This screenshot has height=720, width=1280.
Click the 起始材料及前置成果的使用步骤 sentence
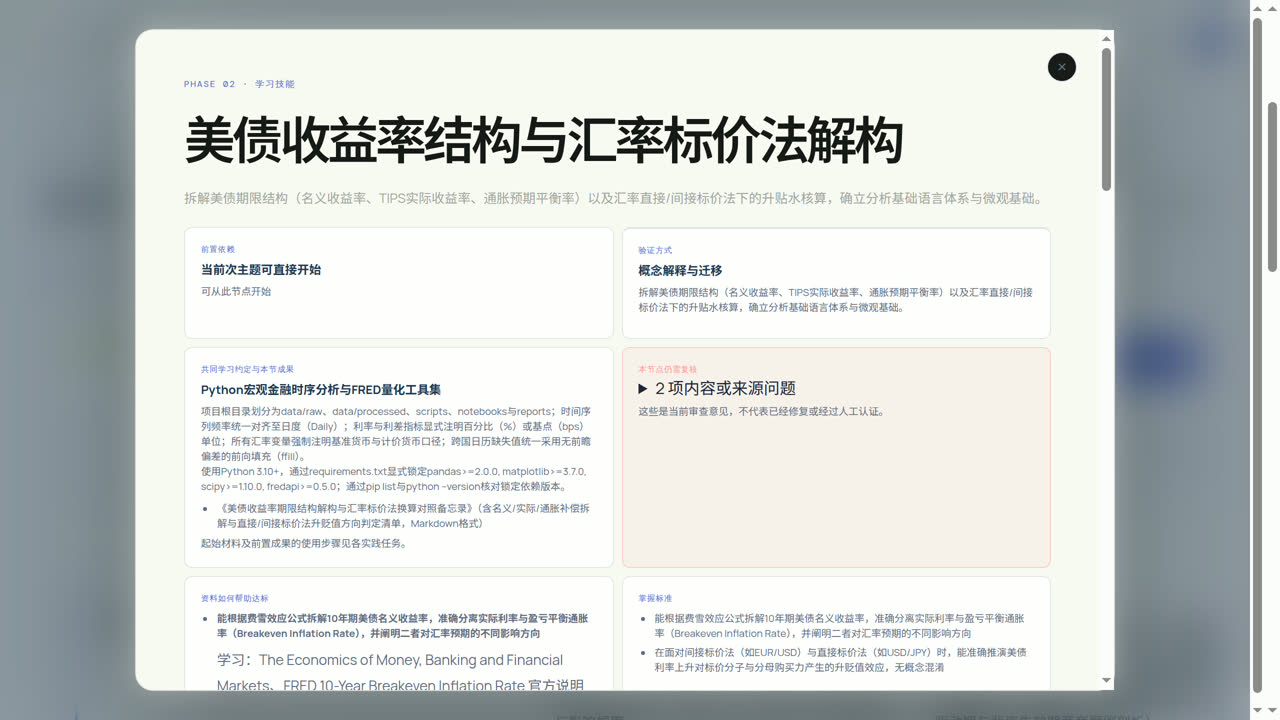[x=304, y=544]
